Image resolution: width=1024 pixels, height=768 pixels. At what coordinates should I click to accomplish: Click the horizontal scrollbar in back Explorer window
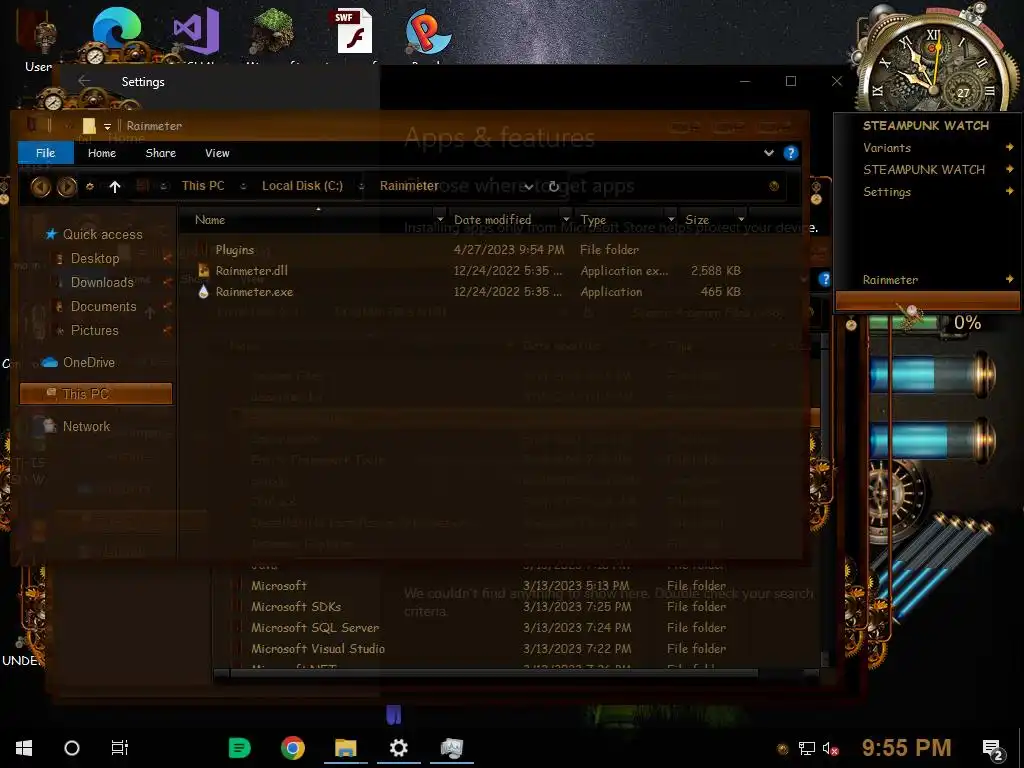pos(494,673)
